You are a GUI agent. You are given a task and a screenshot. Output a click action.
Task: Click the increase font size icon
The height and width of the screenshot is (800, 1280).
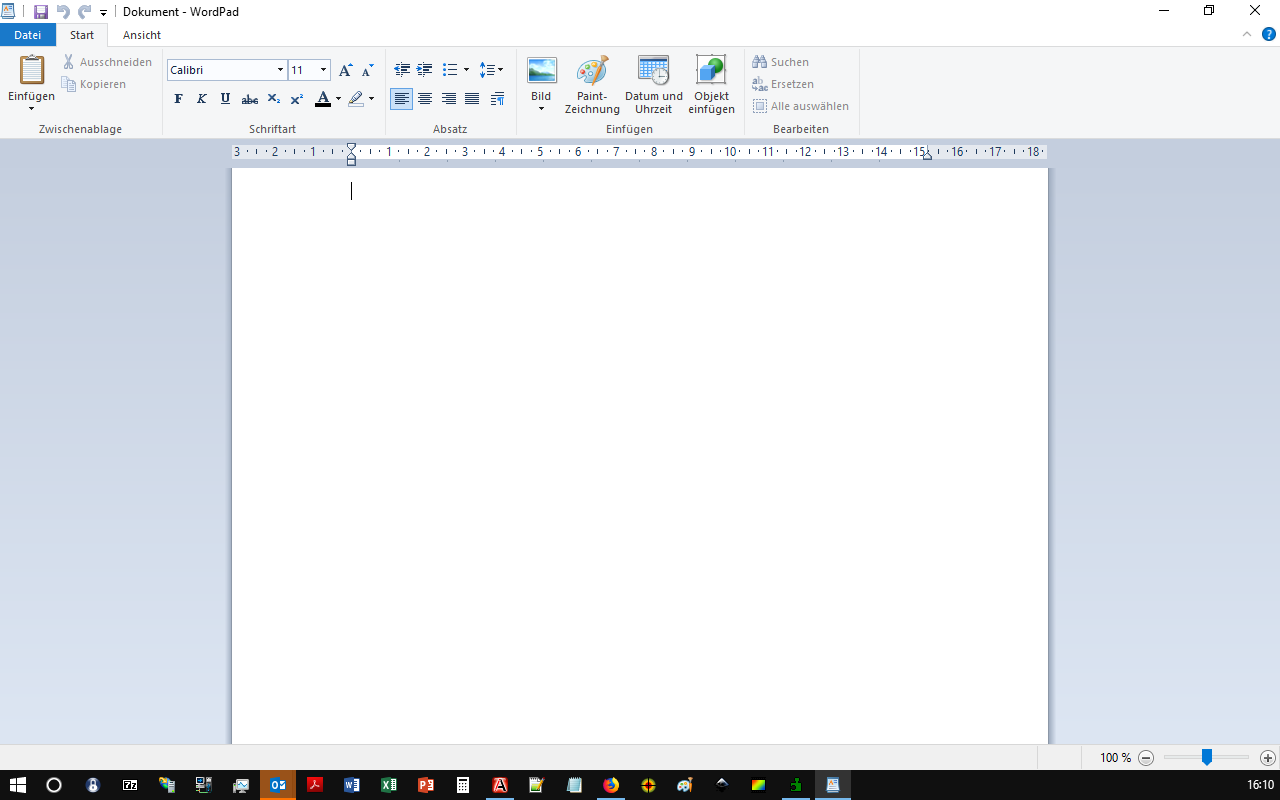tap(345, 70)
